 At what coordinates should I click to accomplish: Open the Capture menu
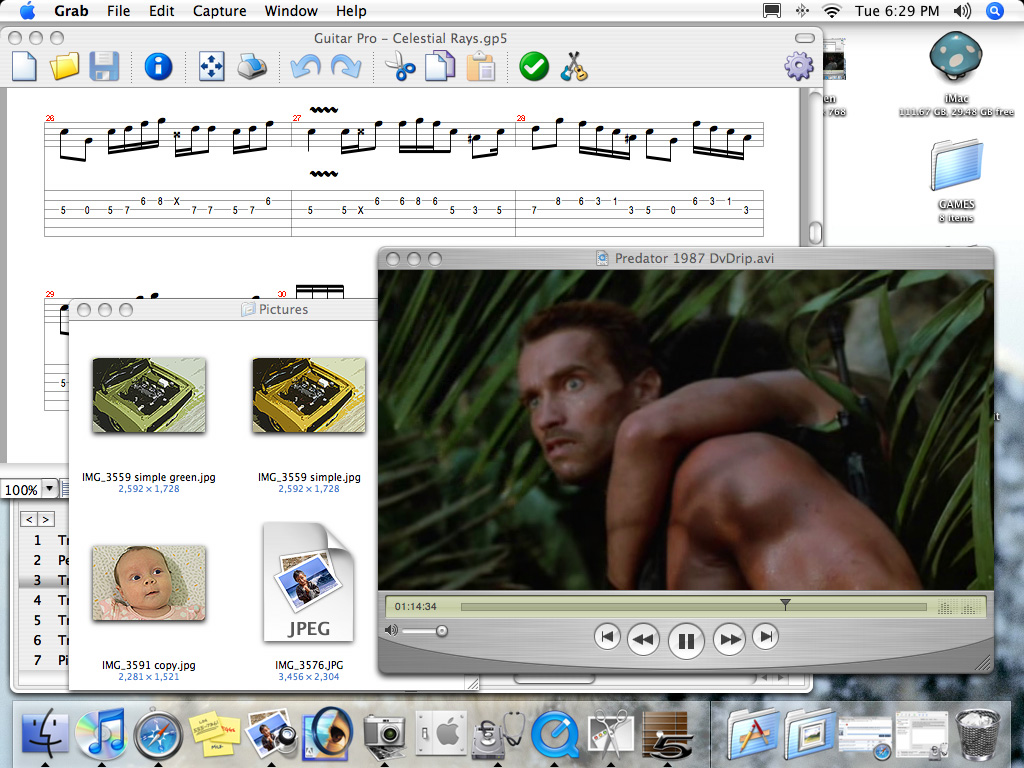(x=219, y=11)
